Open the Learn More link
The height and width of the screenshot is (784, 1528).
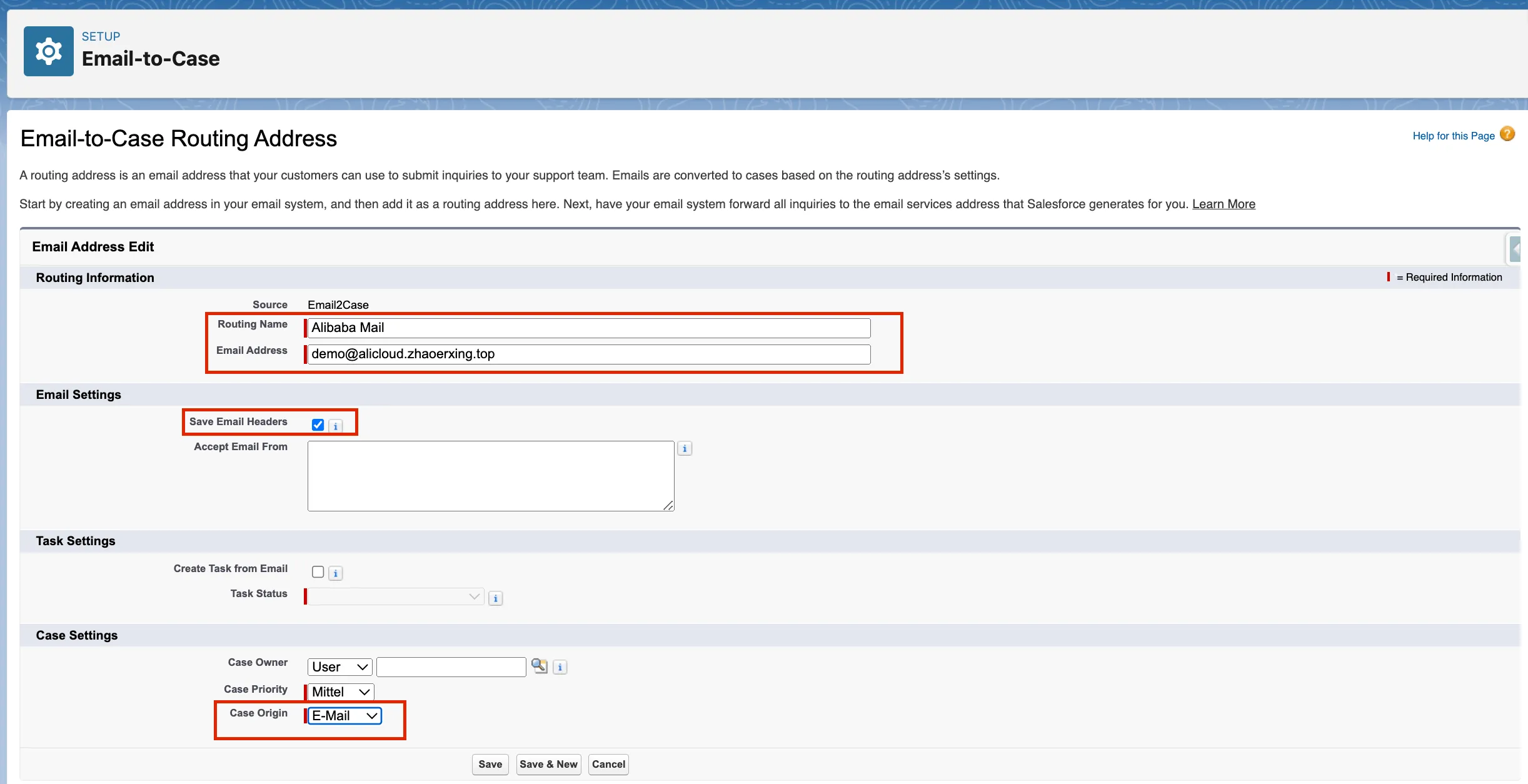pyautogui.click(x=1223, y=204)
